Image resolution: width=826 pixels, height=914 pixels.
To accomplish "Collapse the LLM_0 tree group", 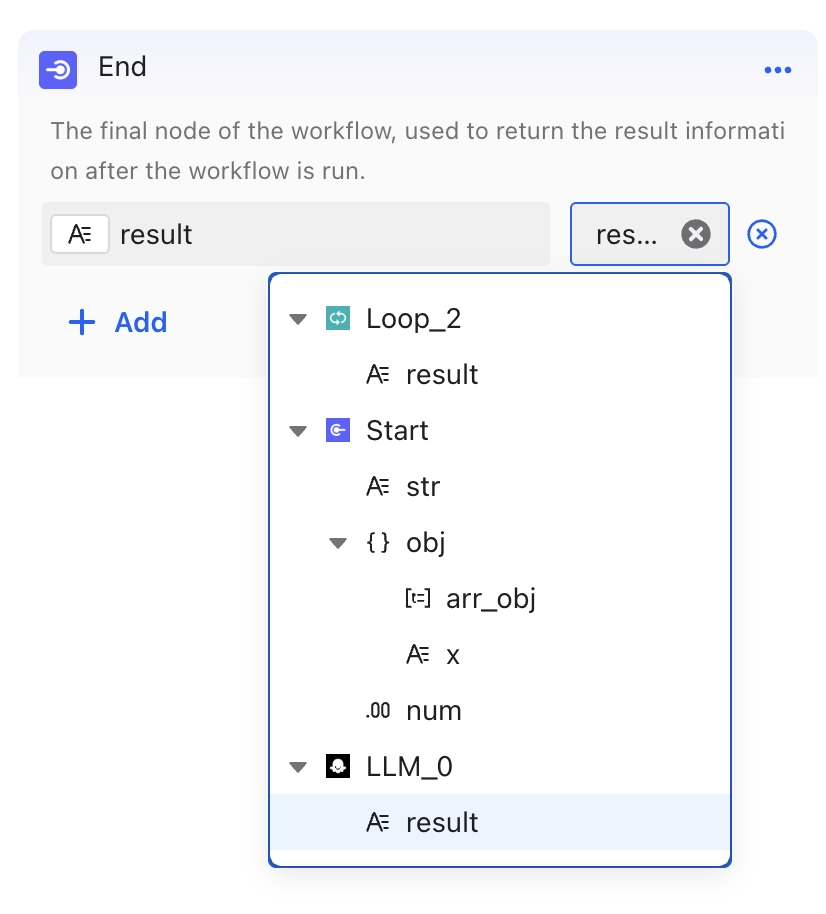I will click(x=298, y=767).
